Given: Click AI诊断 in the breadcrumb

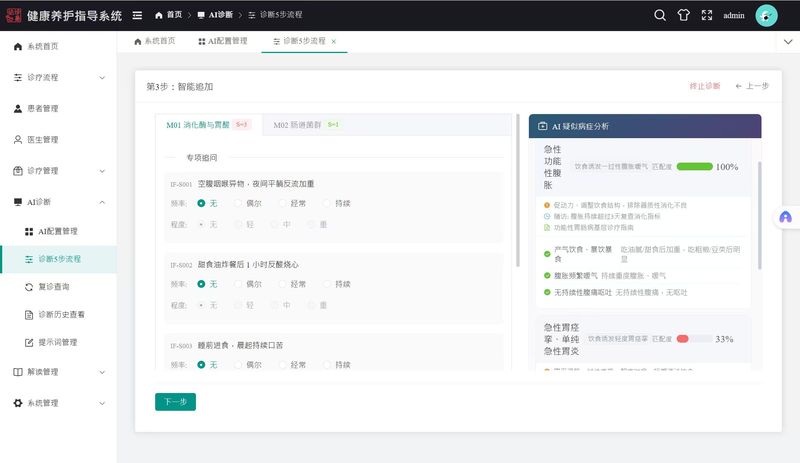Looking at the screenshot, I should 220,15.
